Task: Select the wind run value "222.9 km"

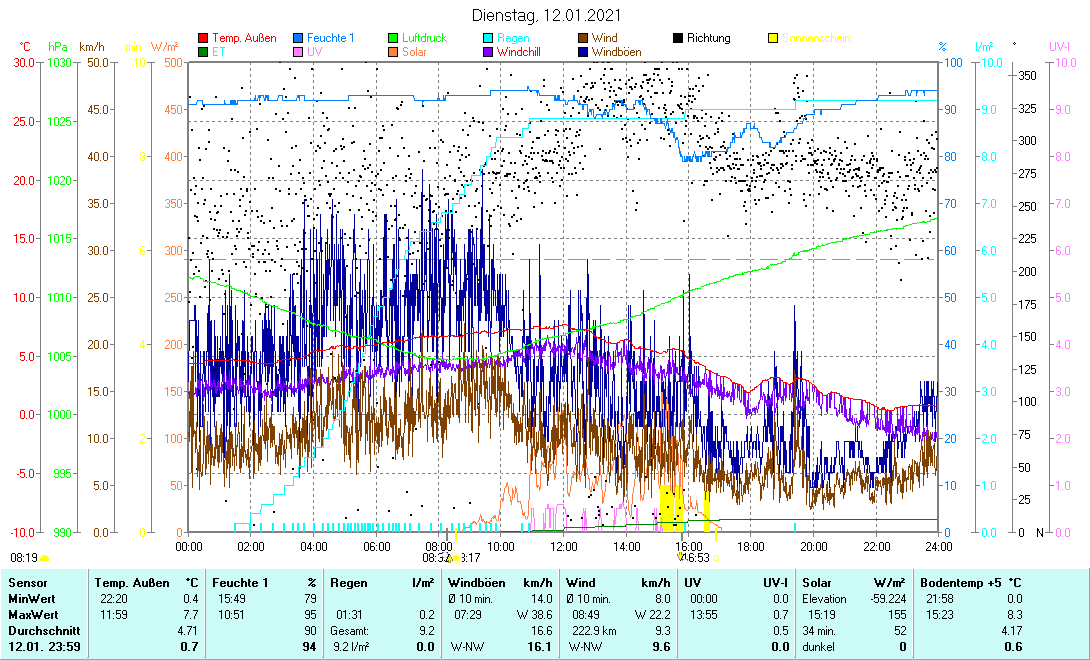Action: 592,631
